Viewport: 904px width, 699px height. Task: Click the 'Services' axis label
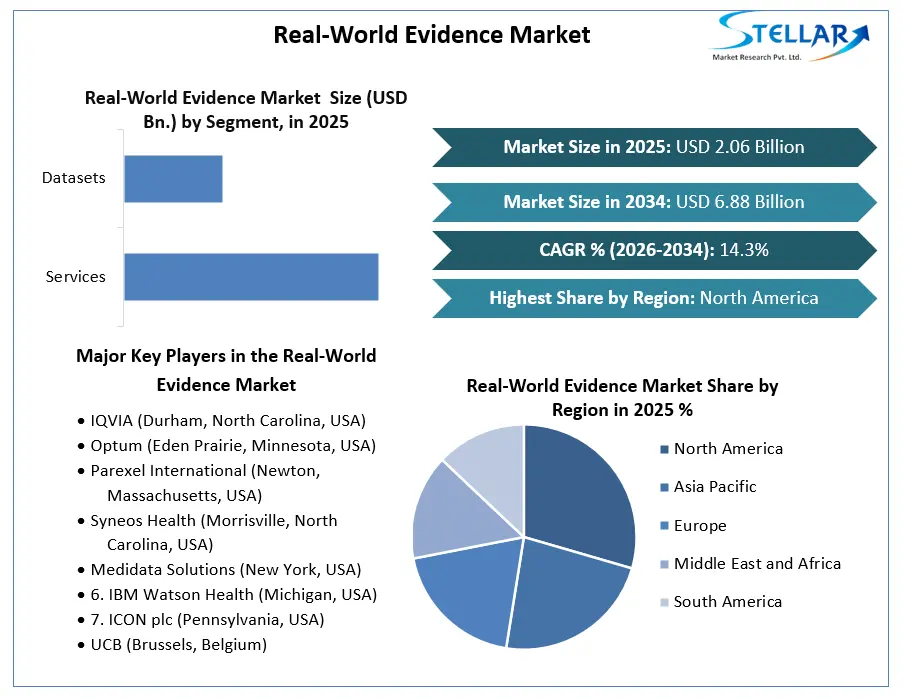tap(76, 277)
